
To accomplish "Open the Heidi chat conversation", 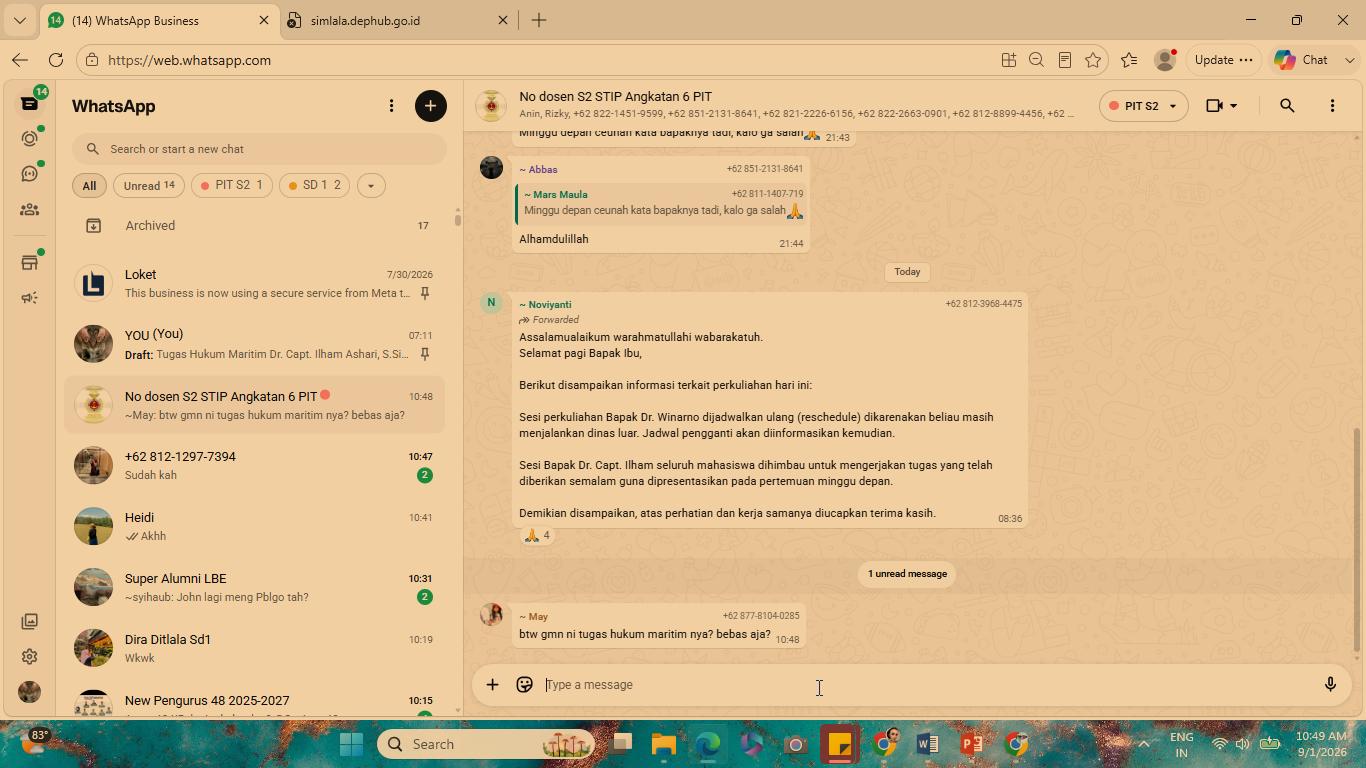I will [x=254, y=526].
